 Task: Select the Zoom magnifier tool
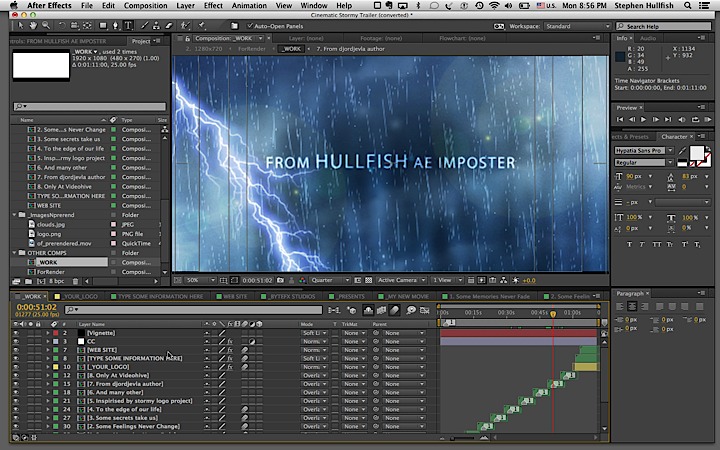(x=46, y=26)
